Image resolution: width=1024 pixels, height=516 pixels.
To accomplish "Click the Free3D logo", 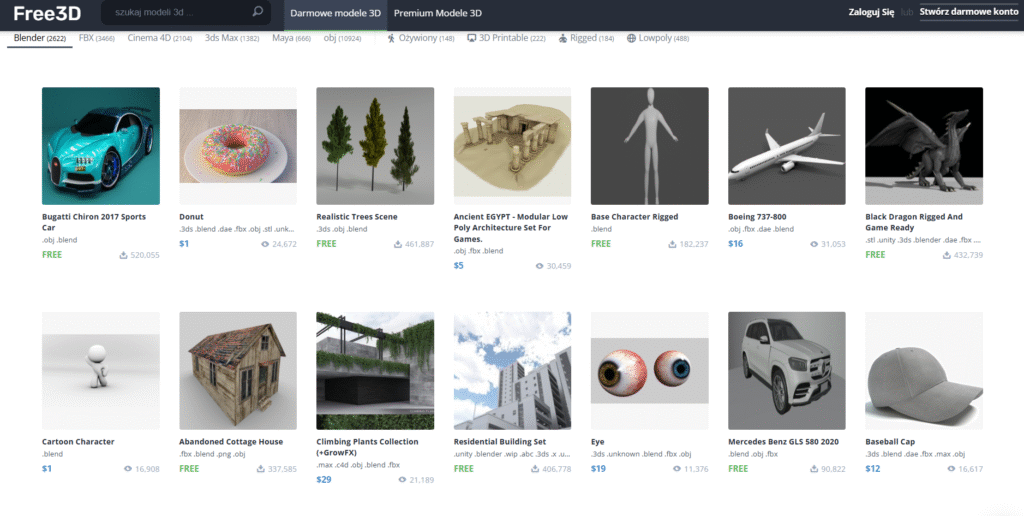I will [48, 13].
